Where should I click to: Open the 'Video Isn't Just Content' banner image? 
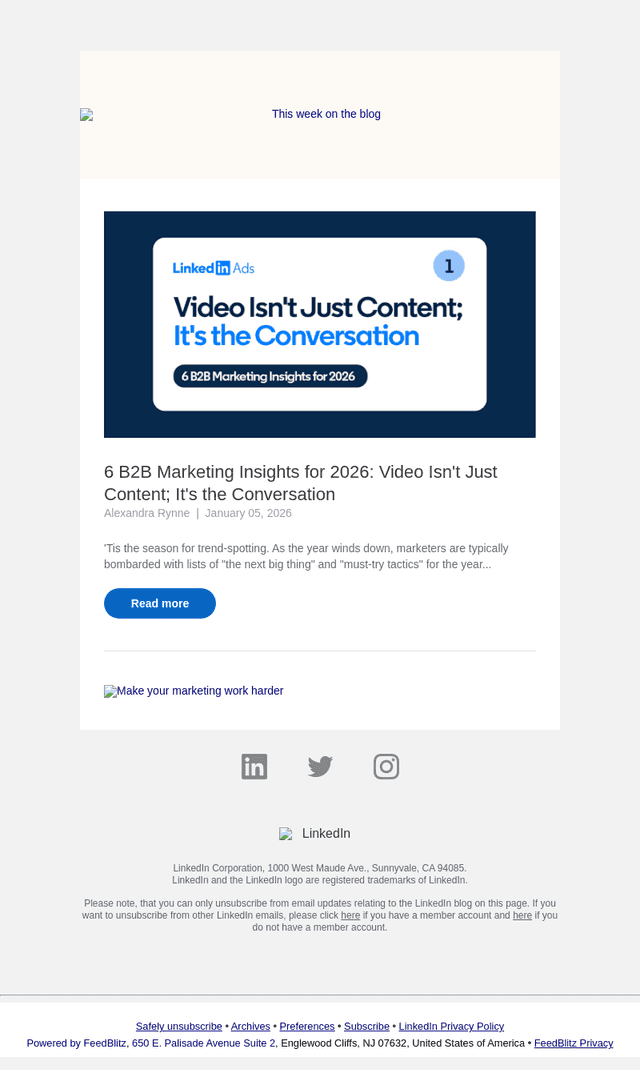[319, 324]
